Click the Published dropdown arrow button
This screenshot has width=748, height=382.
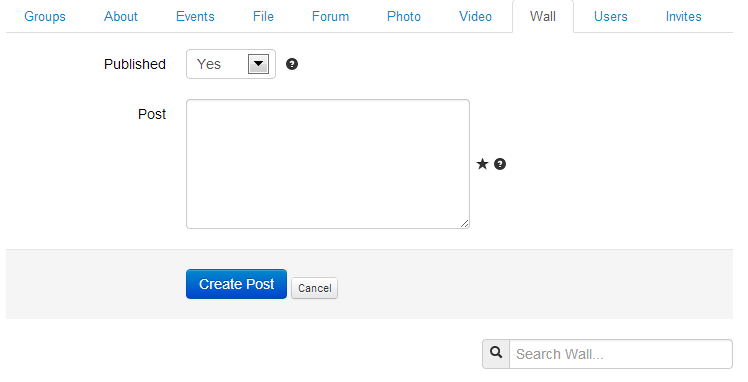pos(259,64)
